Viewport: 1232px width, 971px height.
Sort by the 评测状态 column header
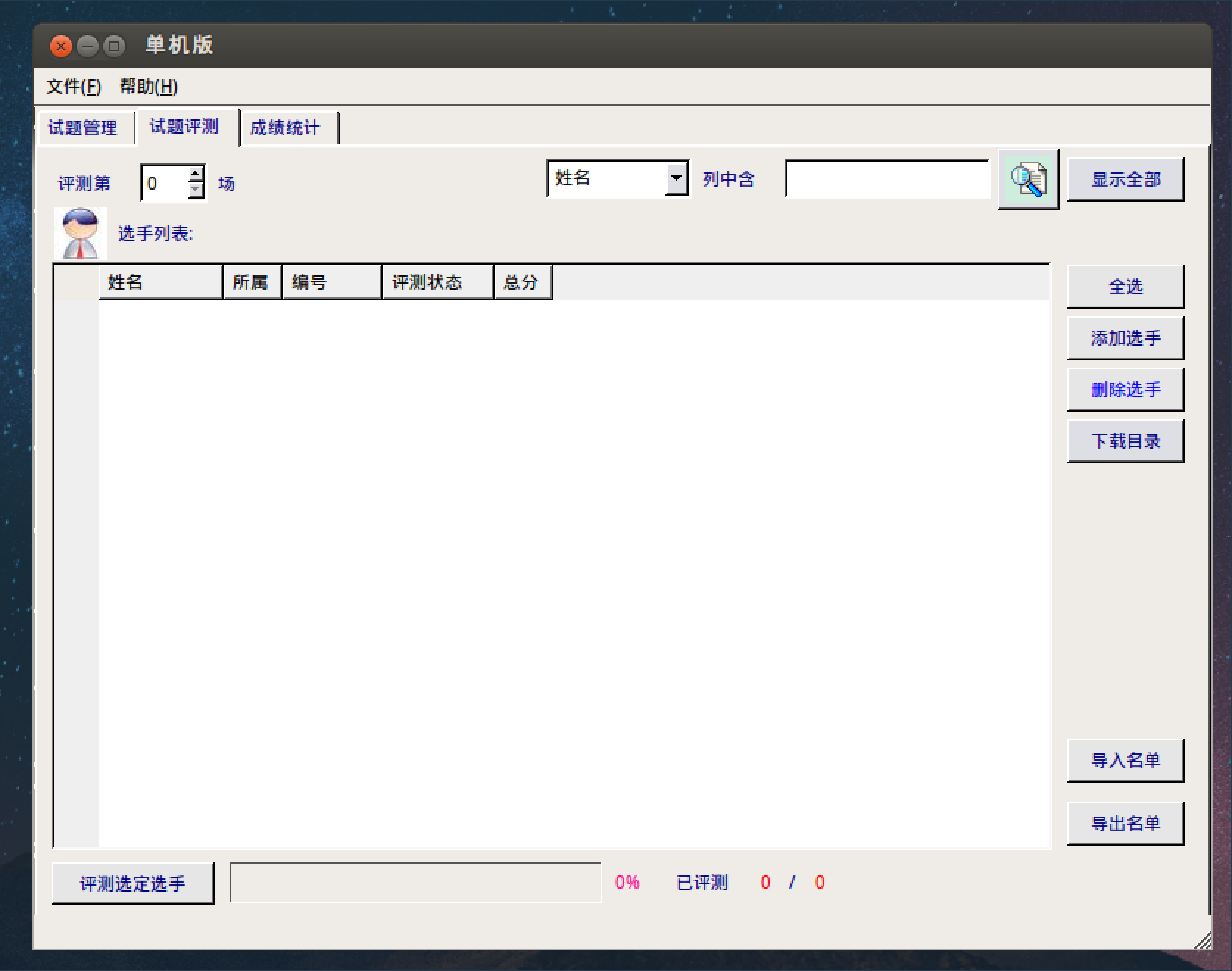click(436, 282)
